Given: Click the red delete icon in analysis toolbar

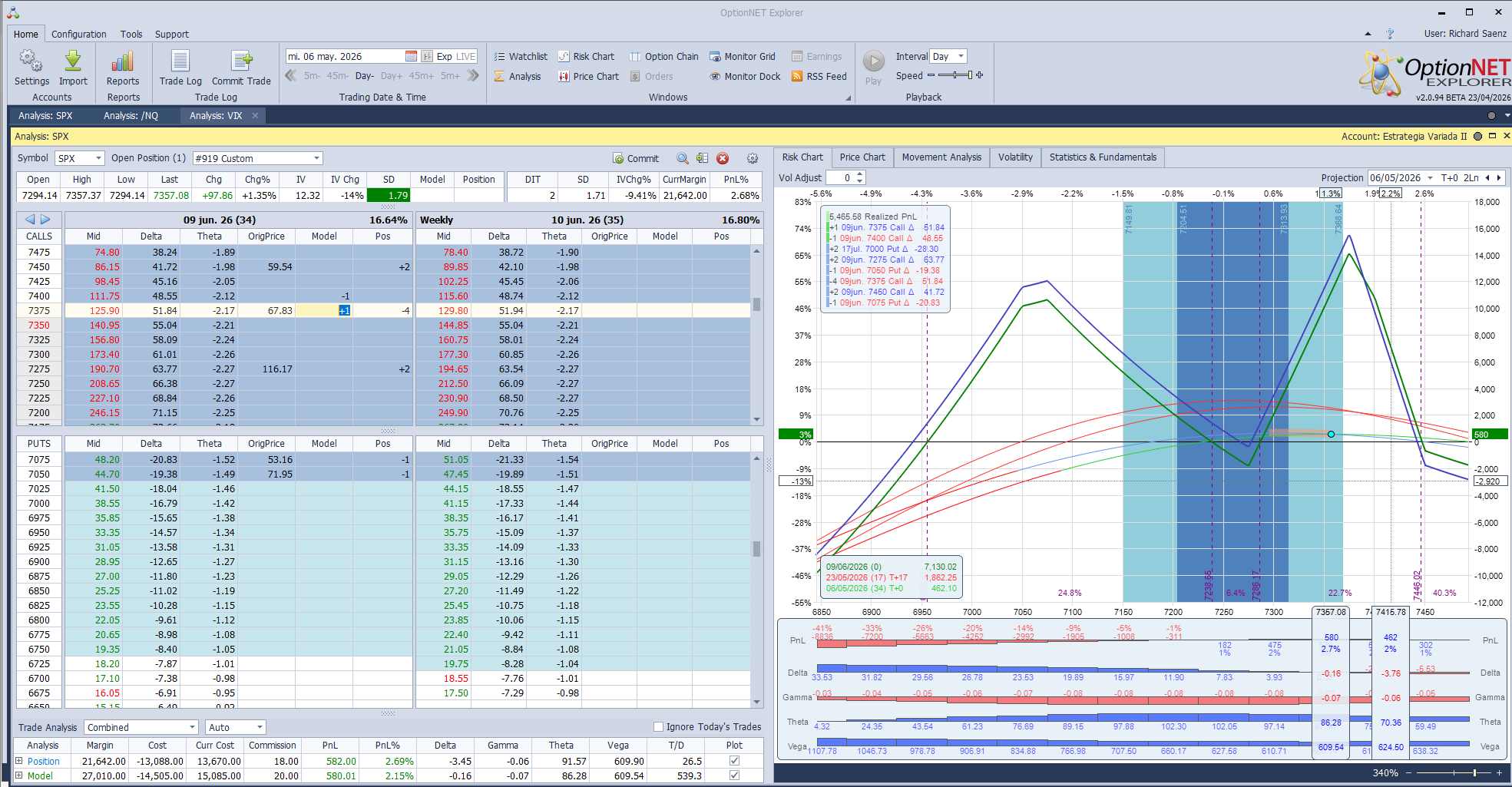Looking at the screenshot, I should 723,158.
